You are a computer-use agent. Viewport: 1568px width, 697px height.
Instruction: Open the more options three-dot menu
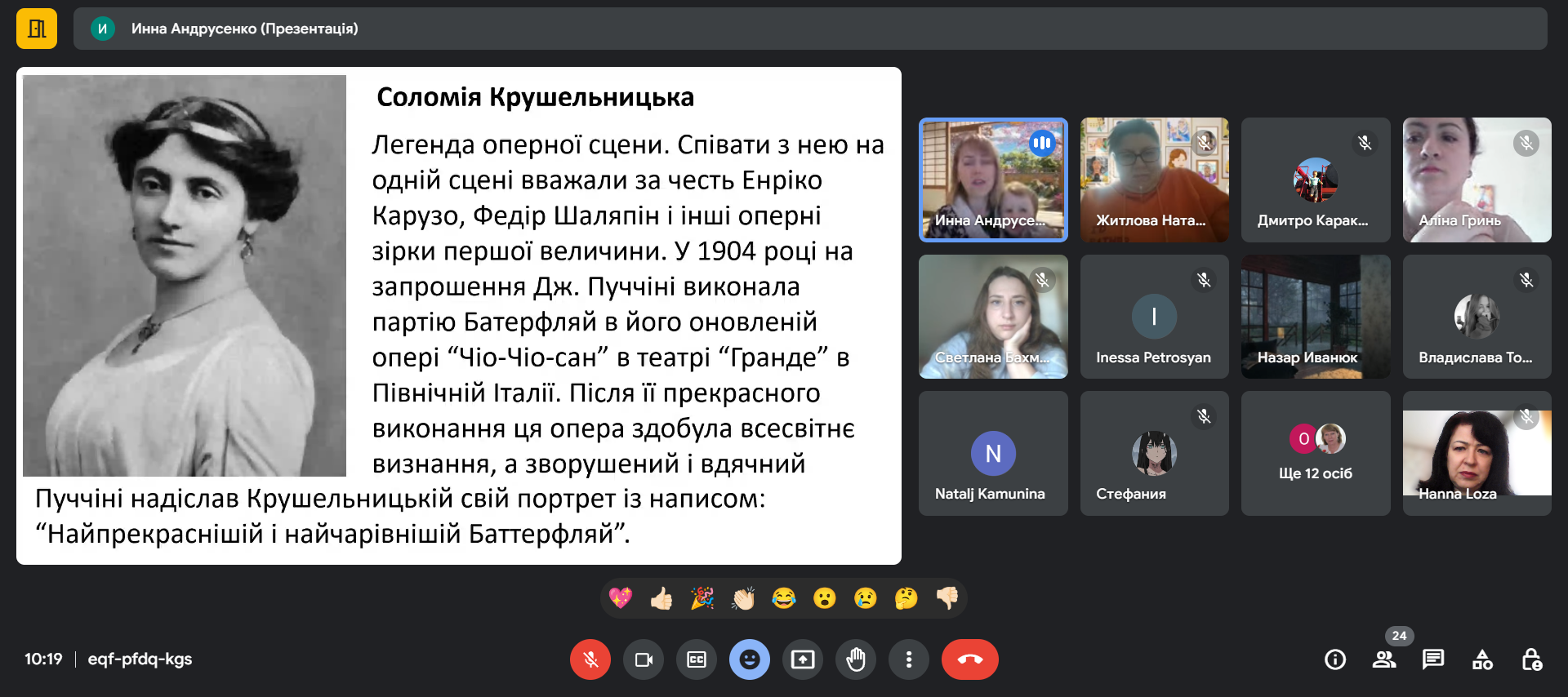click(909, 659)
